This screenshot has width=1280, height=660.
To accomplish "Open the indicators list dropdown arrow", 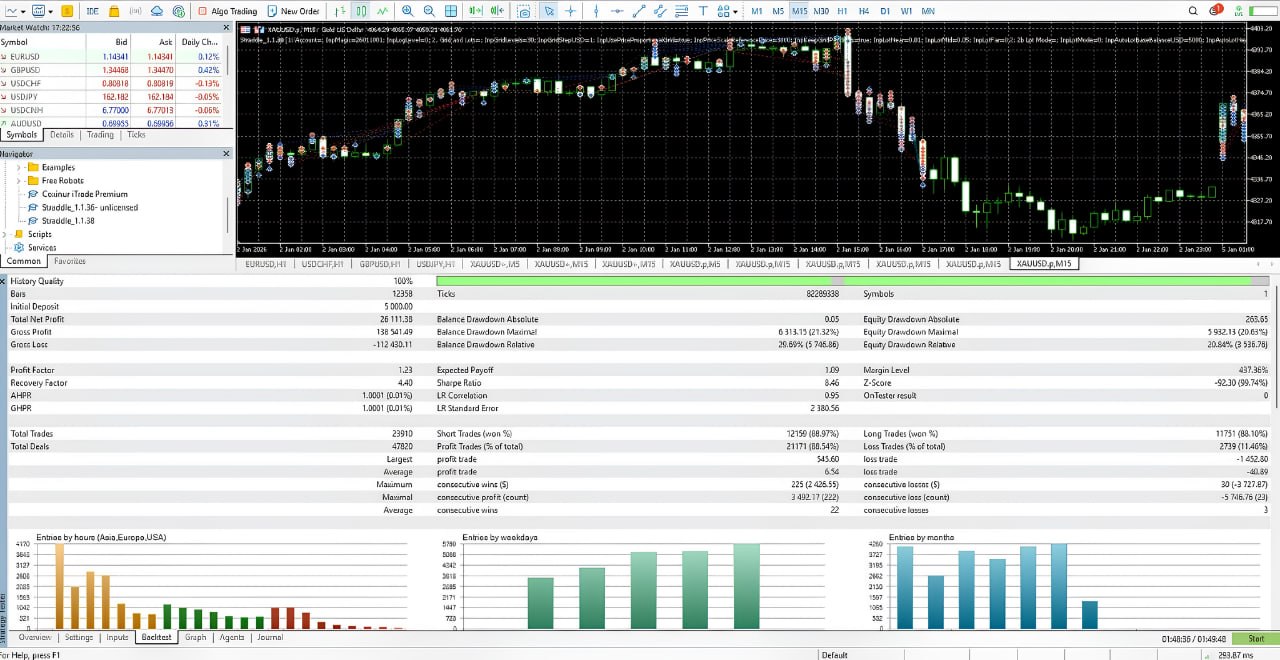I will [x=50, y=11].
